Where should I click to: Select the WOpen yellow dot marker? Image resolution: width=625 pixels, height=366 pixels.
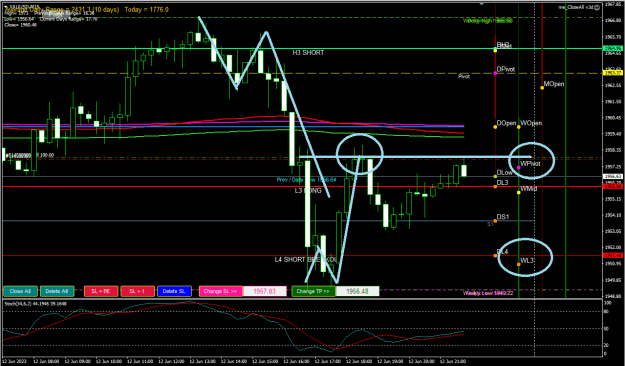(519, 127)
